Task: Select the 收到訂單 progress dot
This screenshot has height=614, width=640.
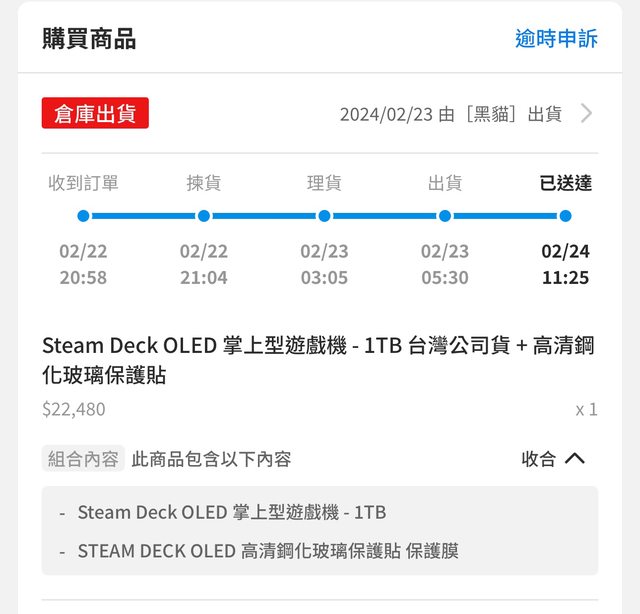Action: (83, 216)
